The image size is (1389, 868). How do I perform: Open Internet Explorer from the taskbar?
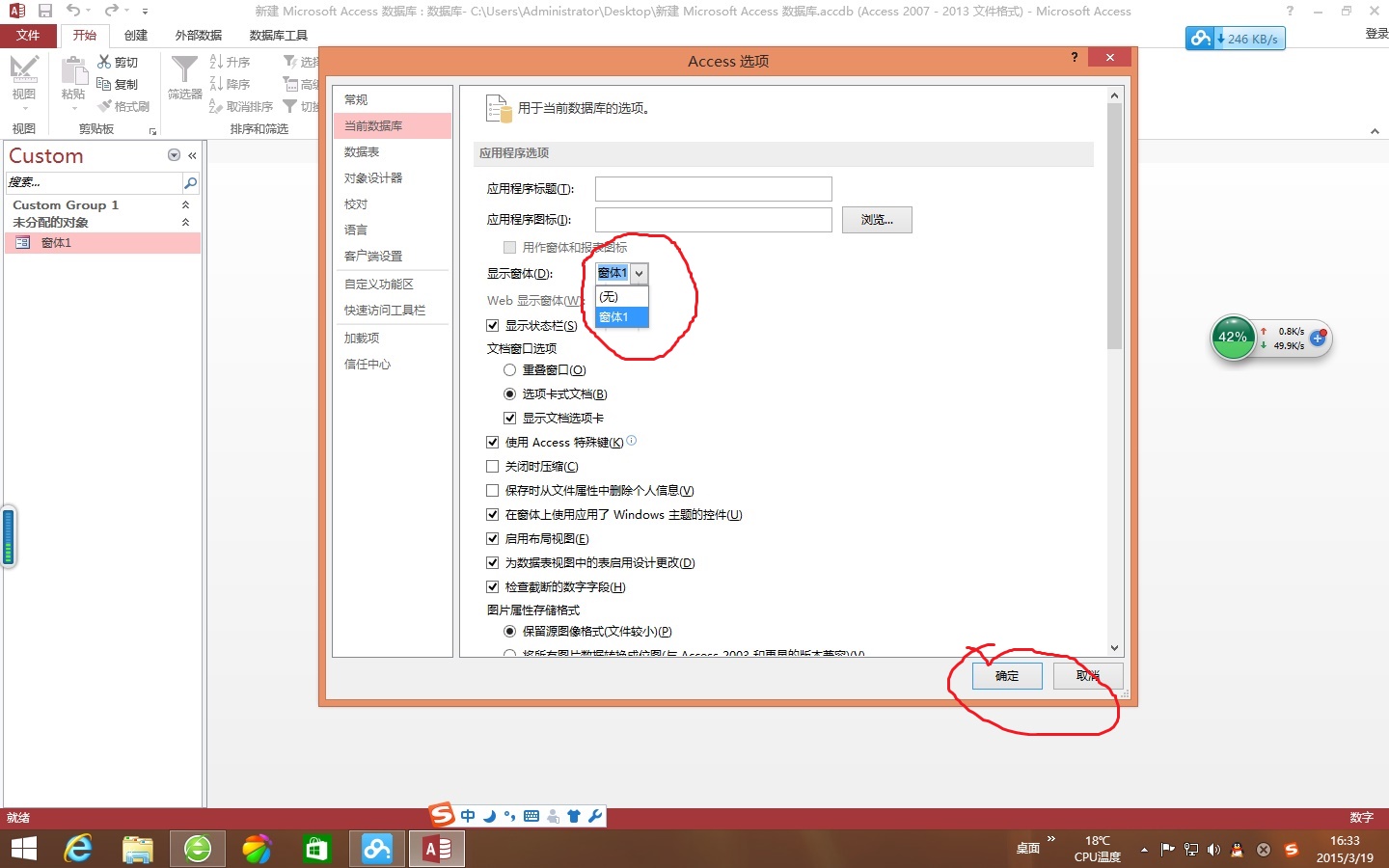pos(78,849)
